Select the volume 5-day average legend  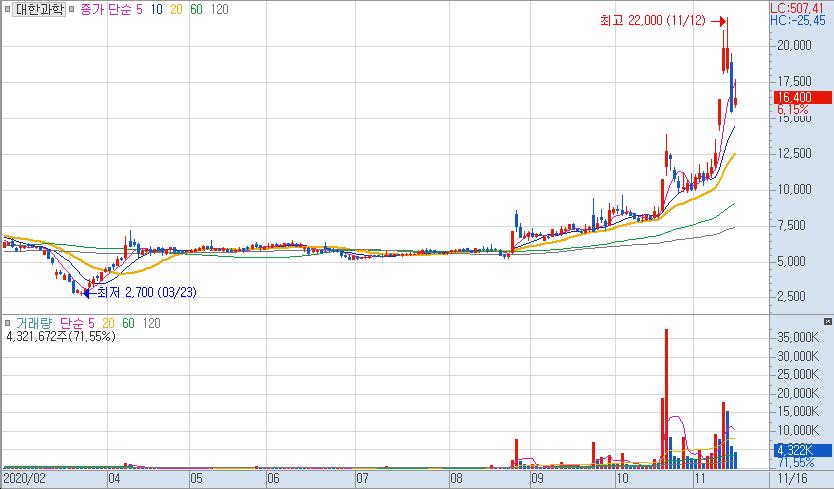point(91,323)
